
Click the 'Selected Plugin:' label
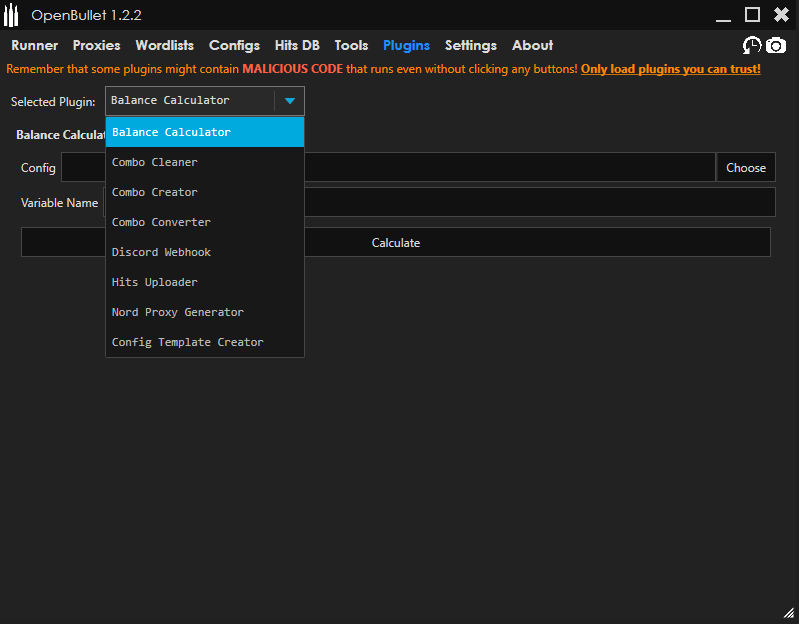tap(53, 102)
